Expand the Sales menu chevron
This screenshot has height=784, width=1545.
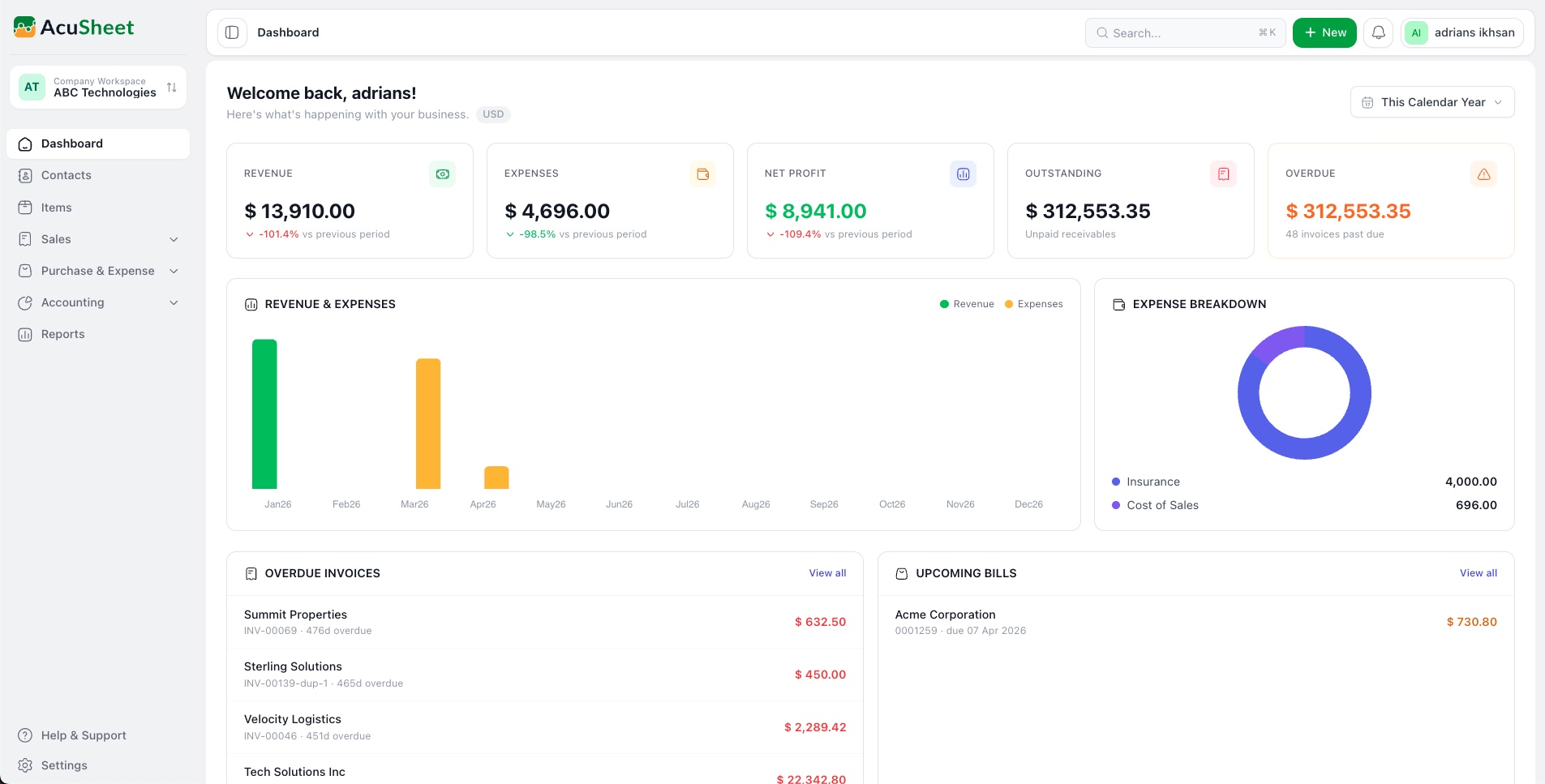pos(174,239)
